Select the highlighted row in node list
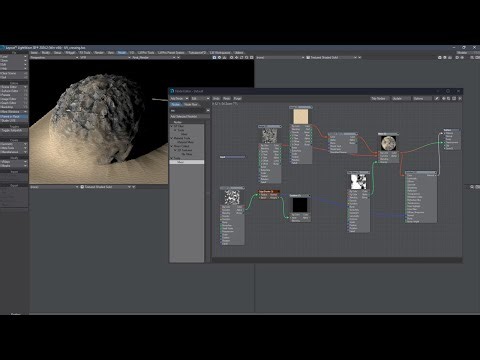The width and height of the screenshot is (480, 360). click(x=187, y=162)
